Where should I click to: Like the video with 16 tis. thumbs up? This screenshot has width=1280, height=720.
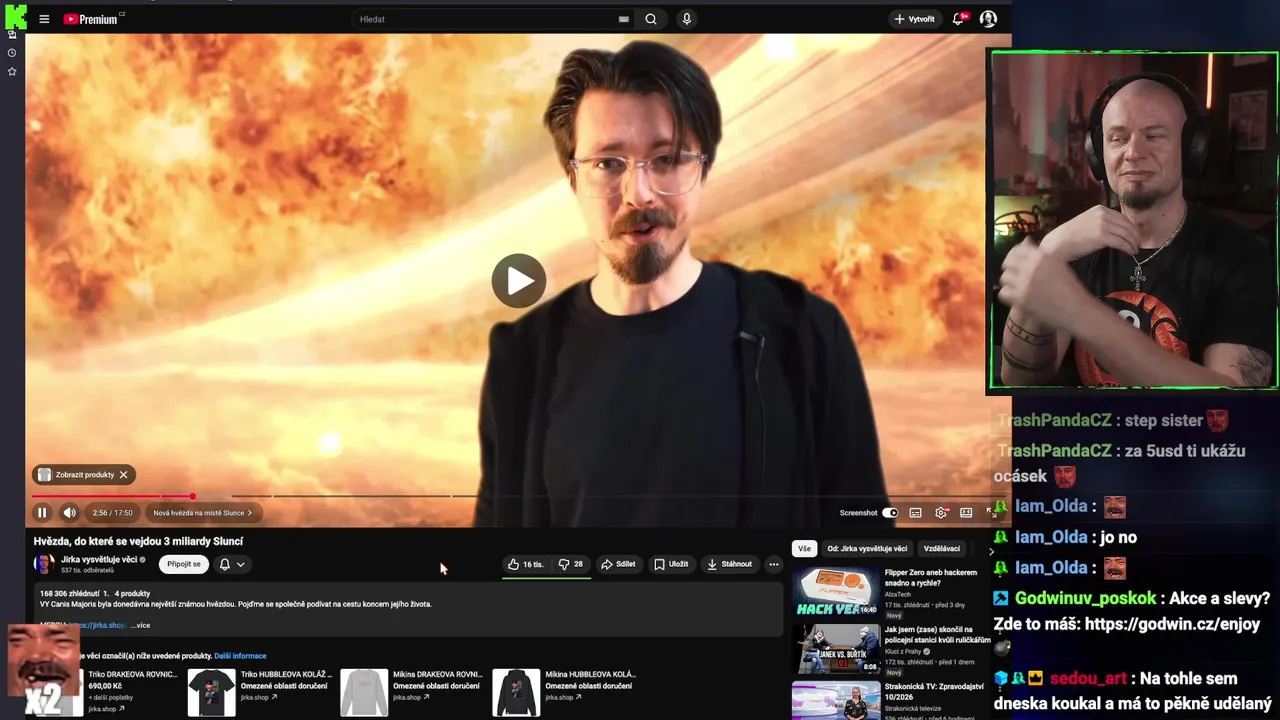pyautogui.click(x=526, y=564)
